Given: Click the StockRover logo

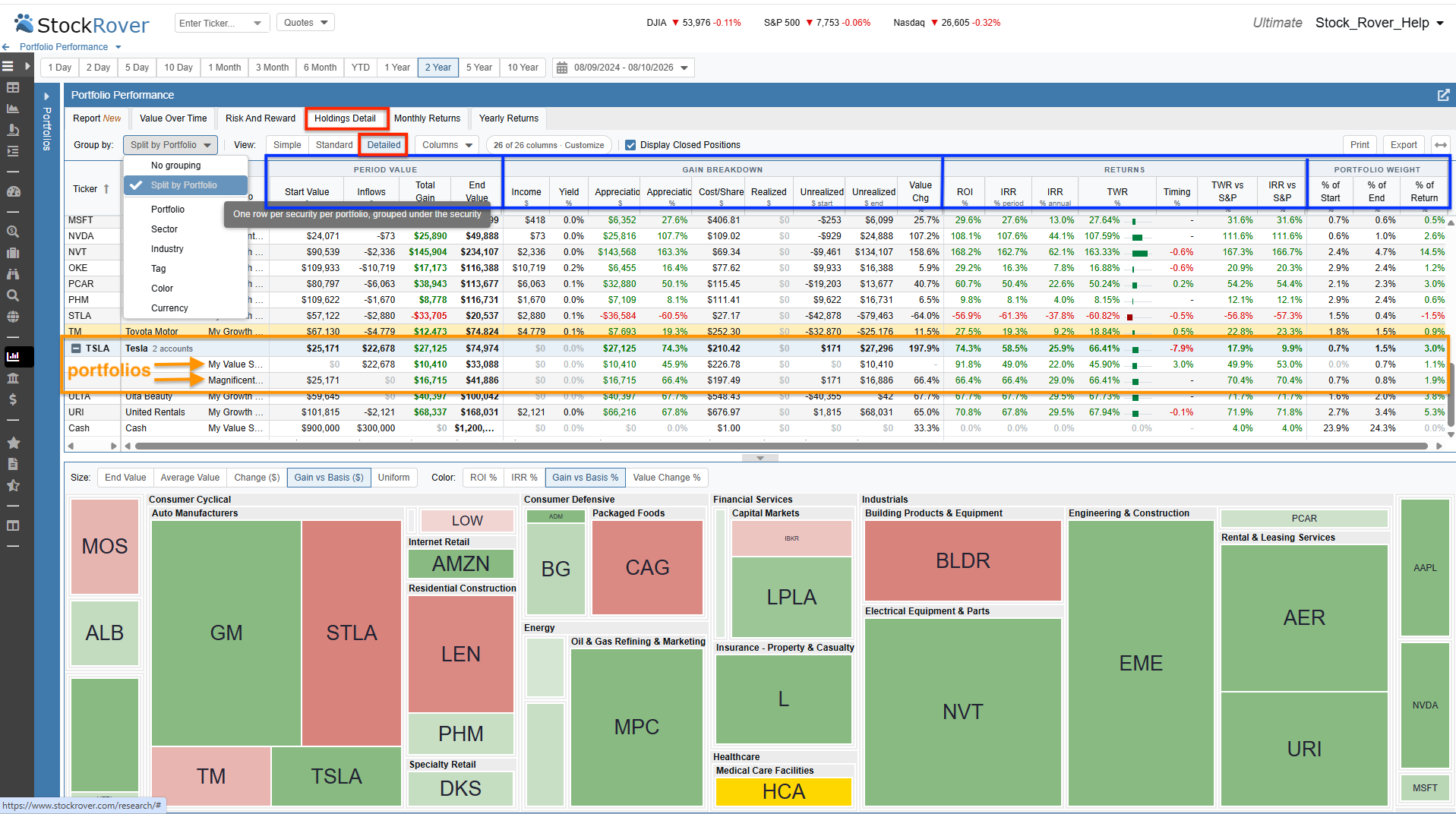Looking at the screenshot, I should click(83, 24).
